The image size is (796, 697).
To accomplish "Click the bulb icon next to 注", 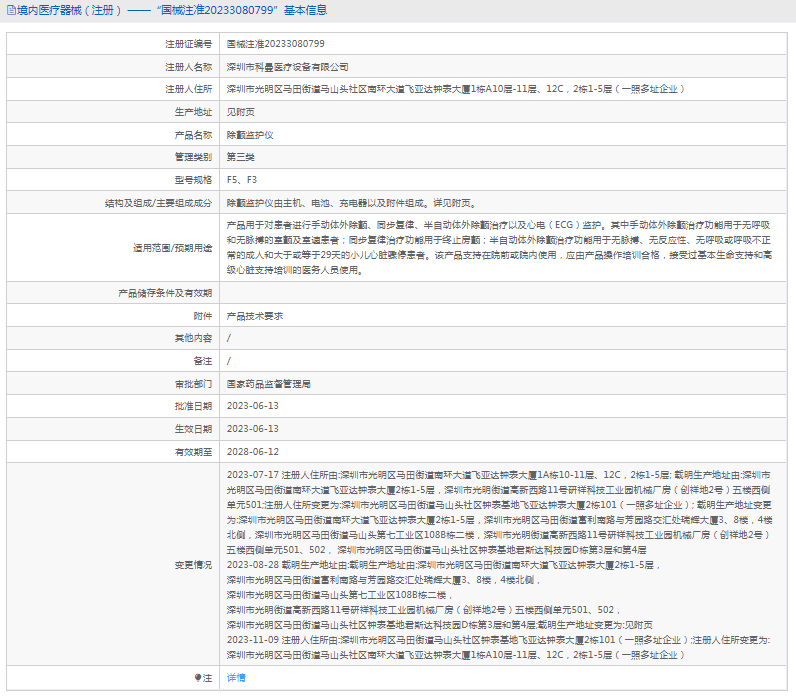I will click(x=198, y=678).
